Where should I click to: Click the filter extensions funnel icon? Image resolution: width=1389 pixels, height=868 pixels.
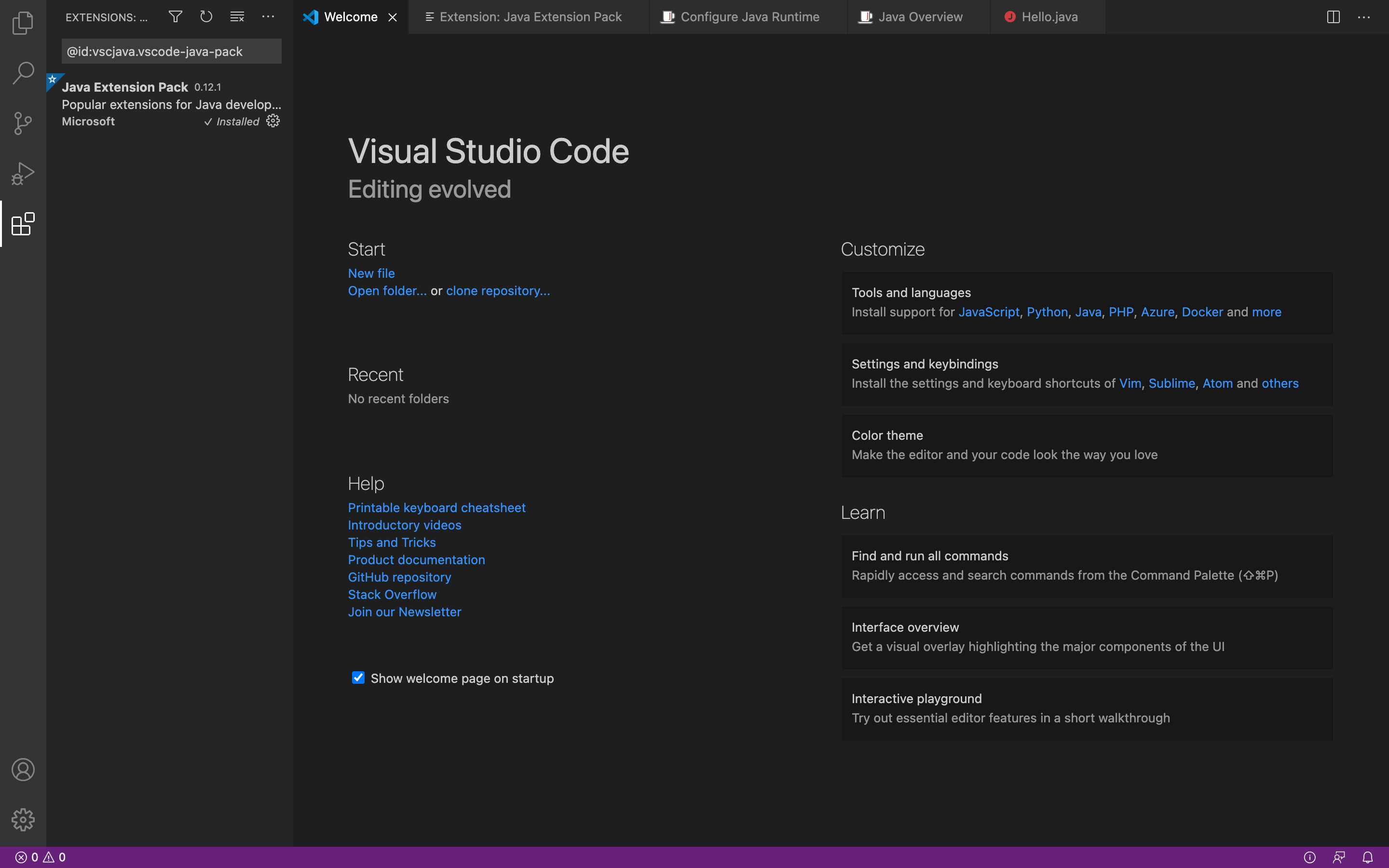pyautogui.click(x=176, y=17)
